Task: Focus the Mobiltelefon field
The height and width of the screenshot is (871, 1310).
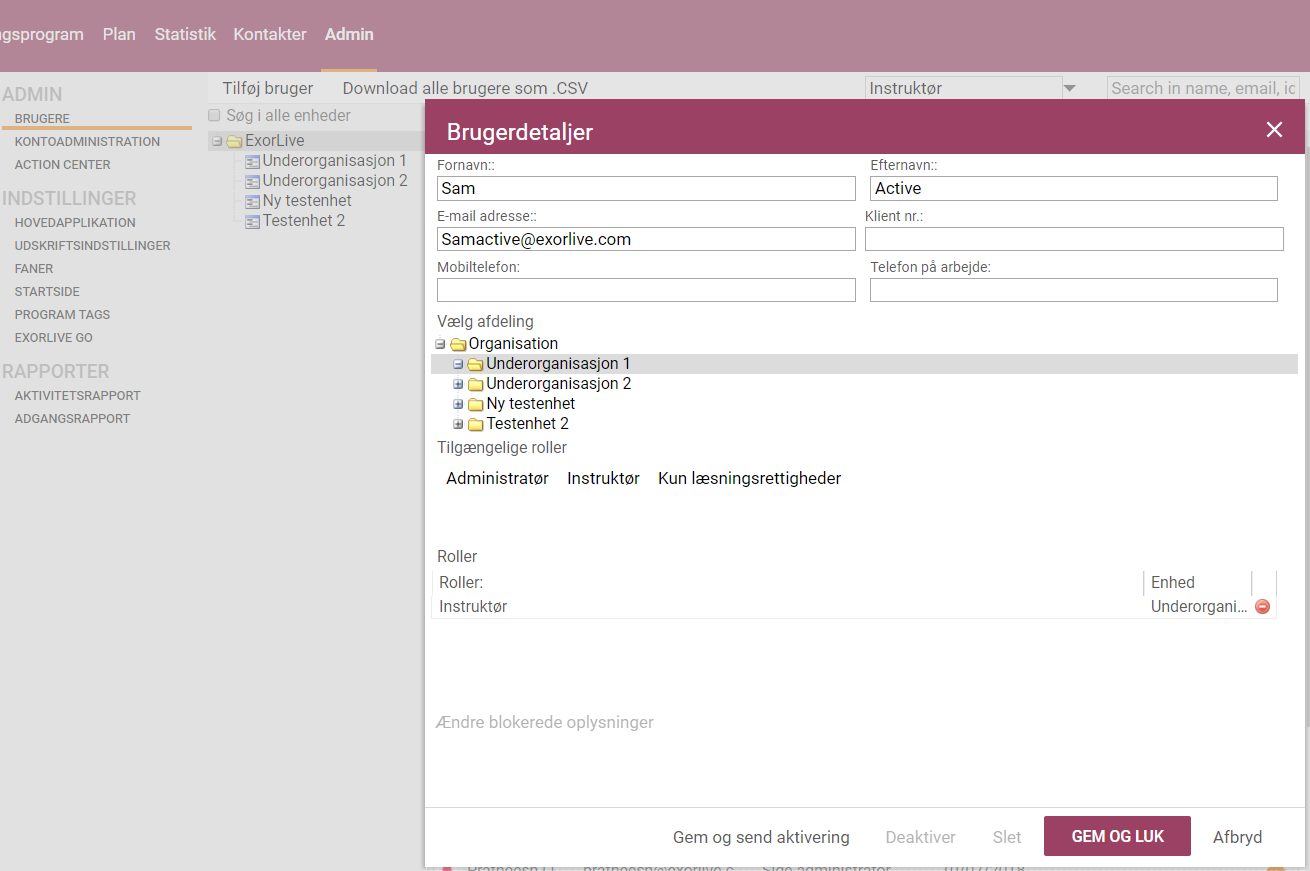Action: click(x=646, y=290)
